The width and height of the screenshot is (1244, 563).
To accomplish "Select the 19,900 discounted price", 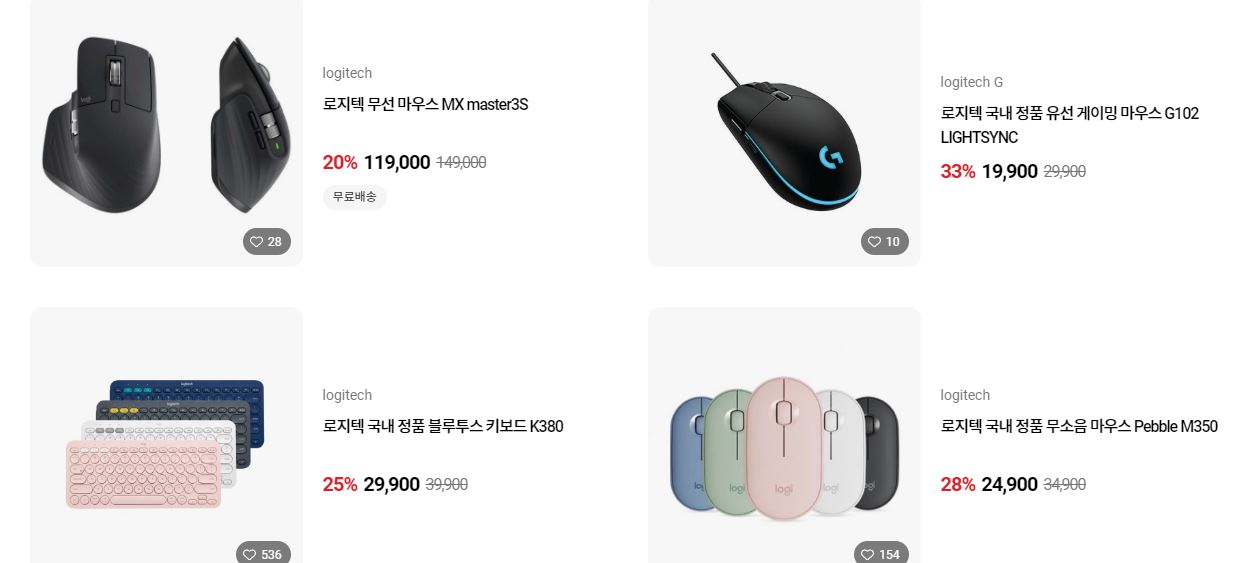I will click(x=1009, y=172).
